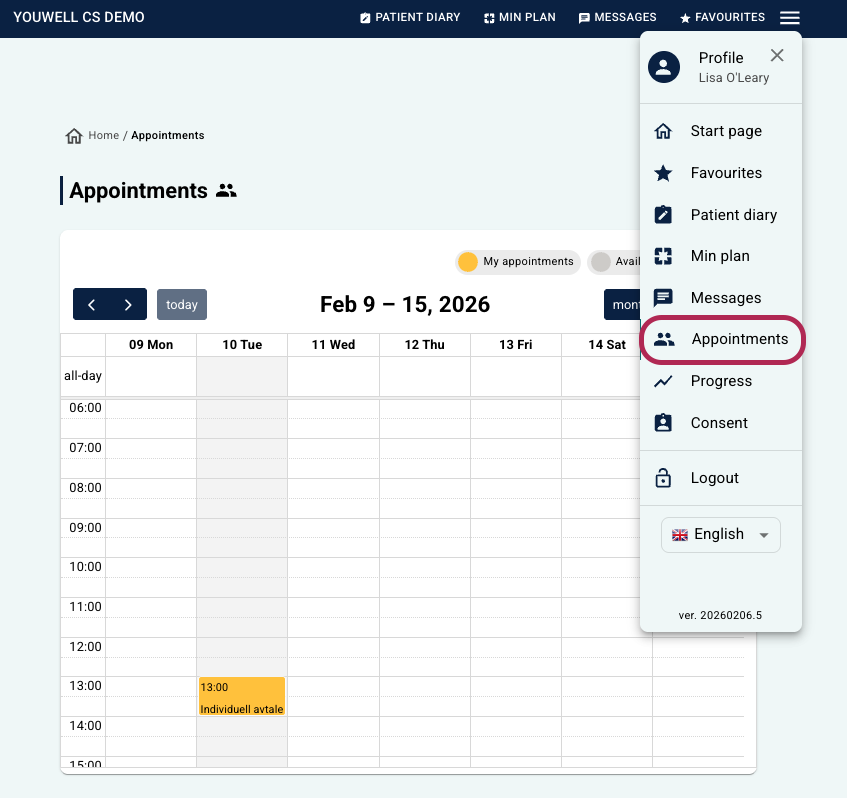
Task: Open Messages from the side menu
Action: point(721,298)
